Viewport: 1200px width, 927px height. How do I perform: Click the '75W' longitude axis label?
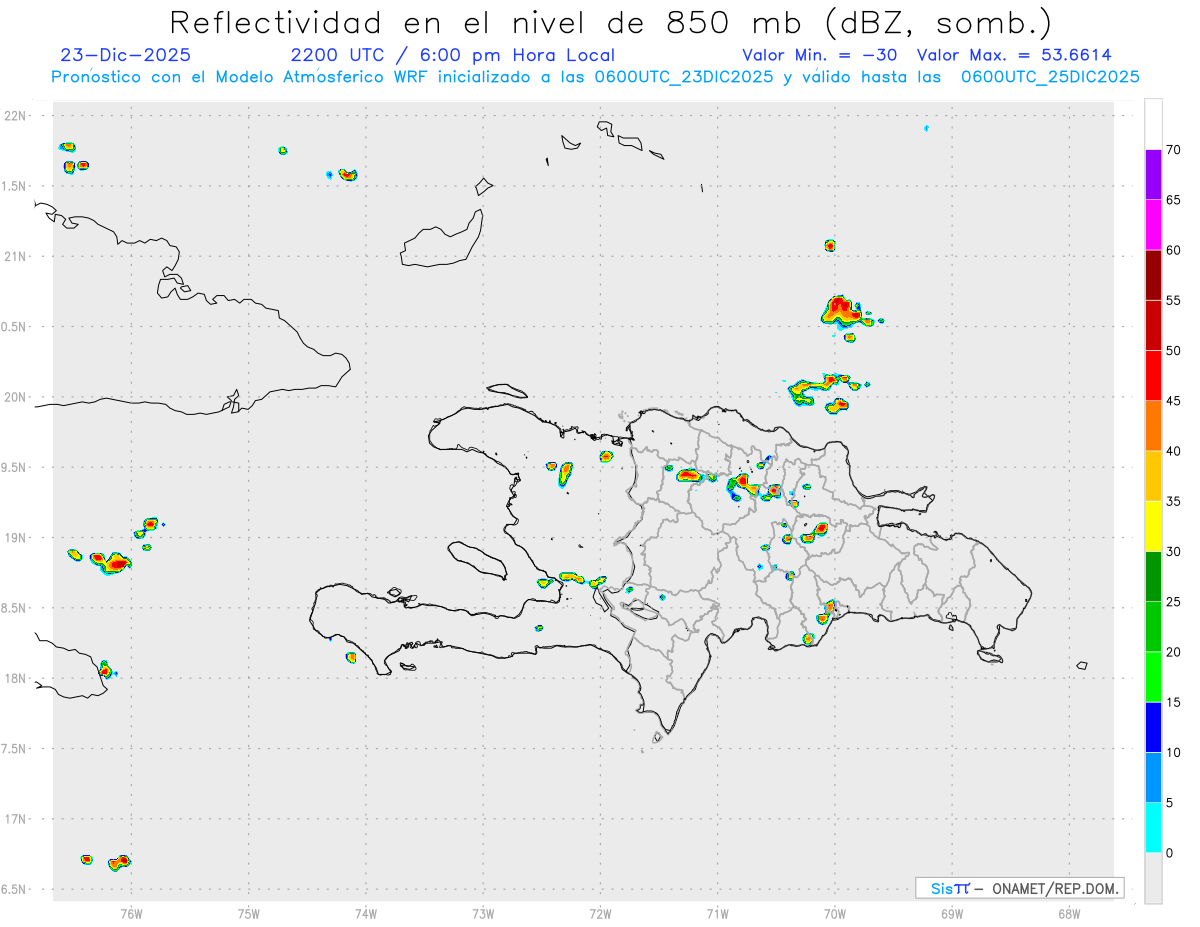click(249, 914)
